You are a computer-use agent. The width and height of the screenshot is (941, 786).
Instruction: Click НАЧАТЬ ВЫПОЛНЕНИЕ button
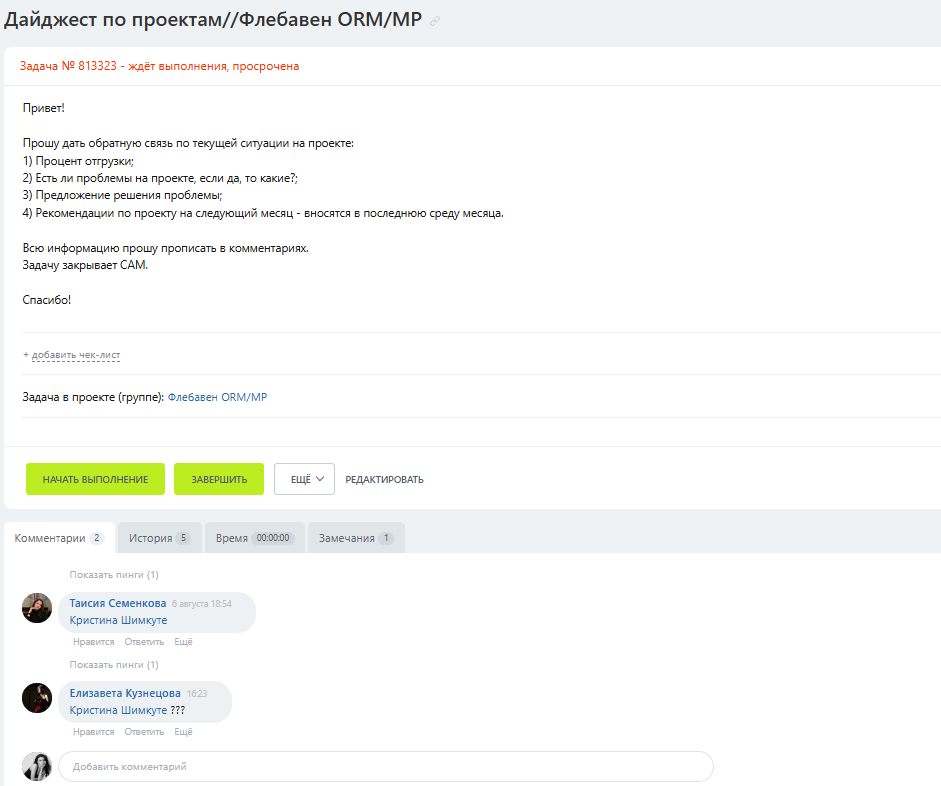coord(95,479)
